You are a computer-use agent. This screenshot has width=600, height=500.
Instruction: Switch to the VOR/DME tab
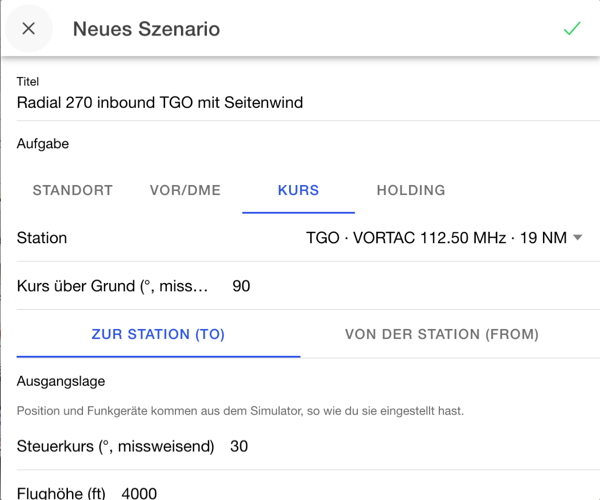(x=185, y=190)
